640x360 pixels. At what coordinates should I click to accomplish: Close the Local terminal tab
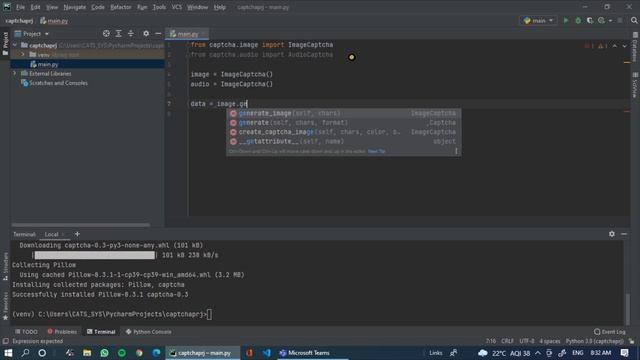63,234
